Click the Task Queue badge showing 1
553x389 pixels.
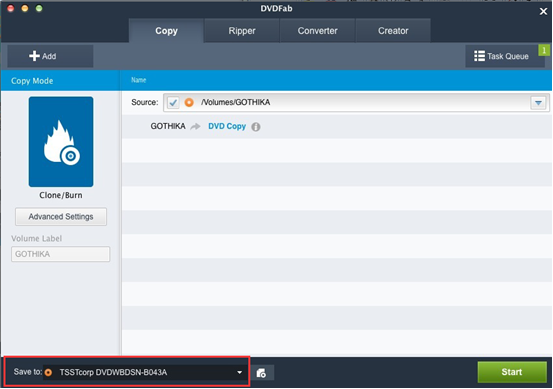543,50
